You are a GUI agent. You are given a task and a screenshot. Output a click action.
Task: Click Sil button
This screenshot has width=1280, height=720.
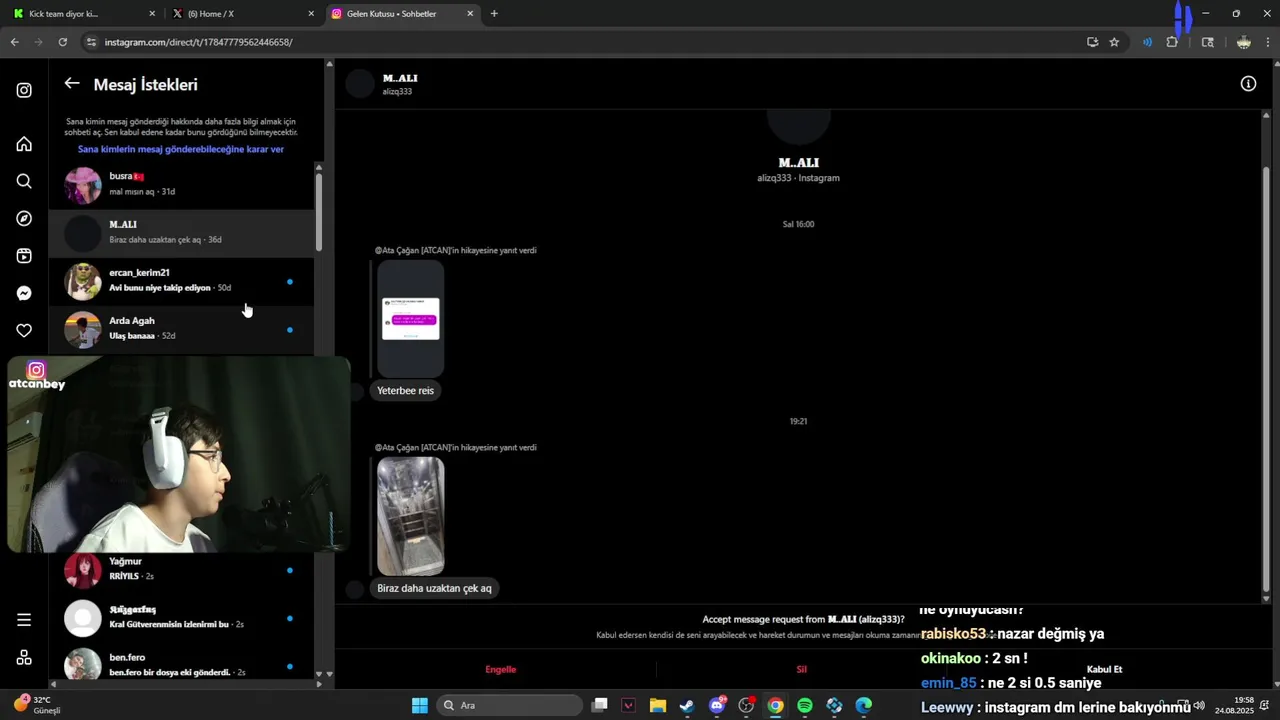(x=801, y=669)
